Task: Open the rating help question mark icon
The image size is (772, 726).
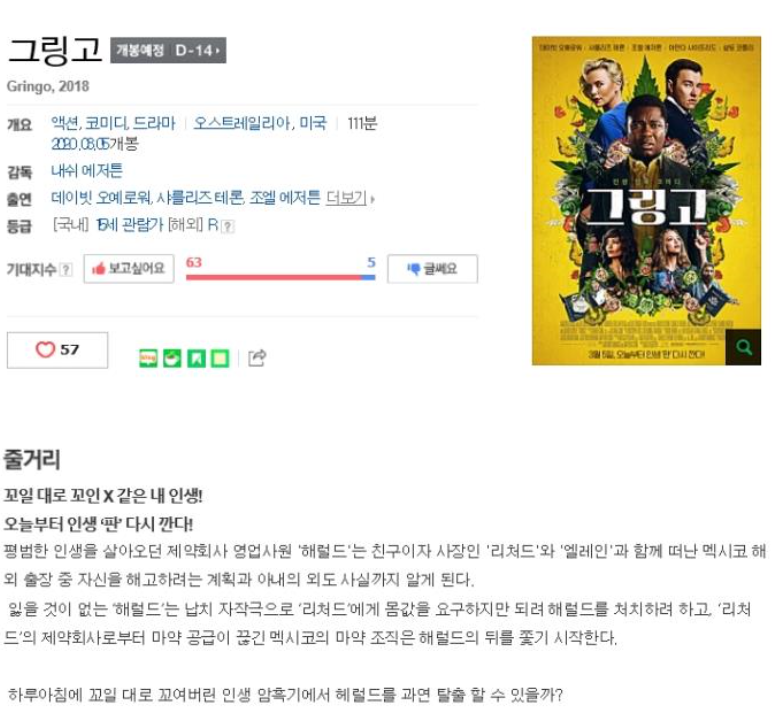Action: pos(227,226)
